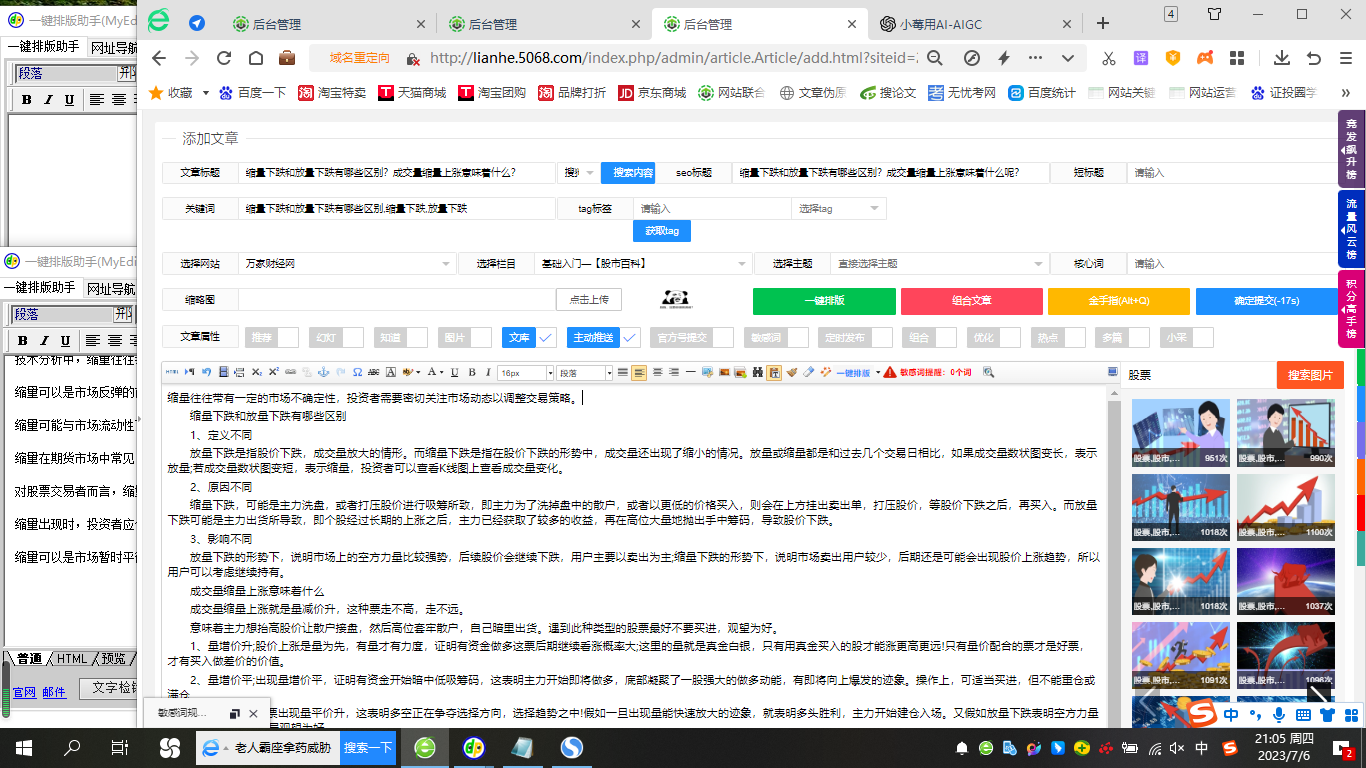
Task: Select the underline tool
Action: pyautogui.click(x=452, y=372)
